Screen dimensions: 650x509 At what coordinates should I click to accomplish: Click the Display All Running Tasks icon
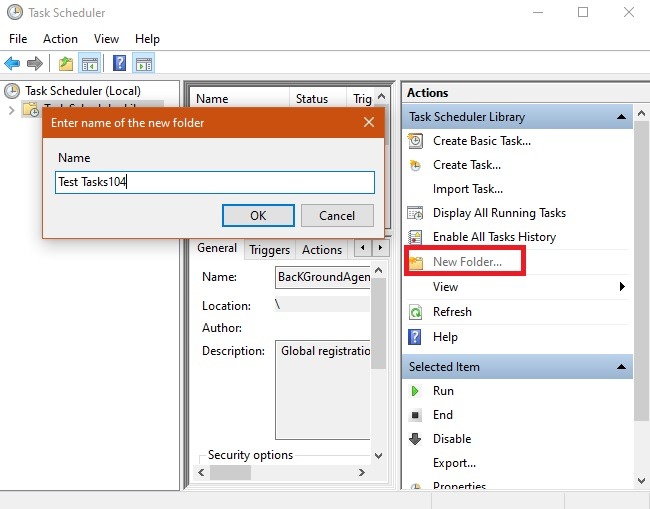(x=415, y=213)
